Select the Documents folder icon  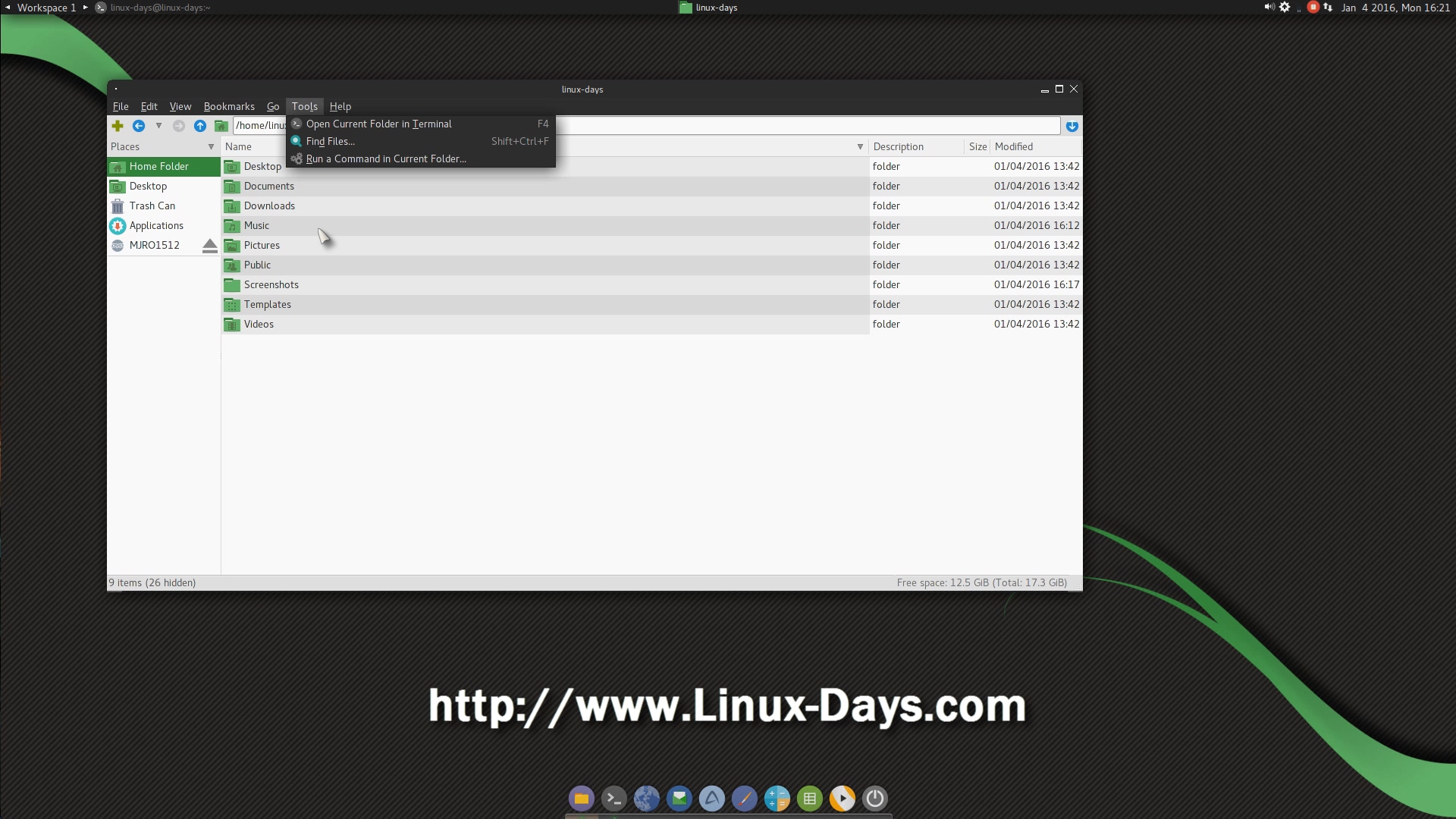232,186
